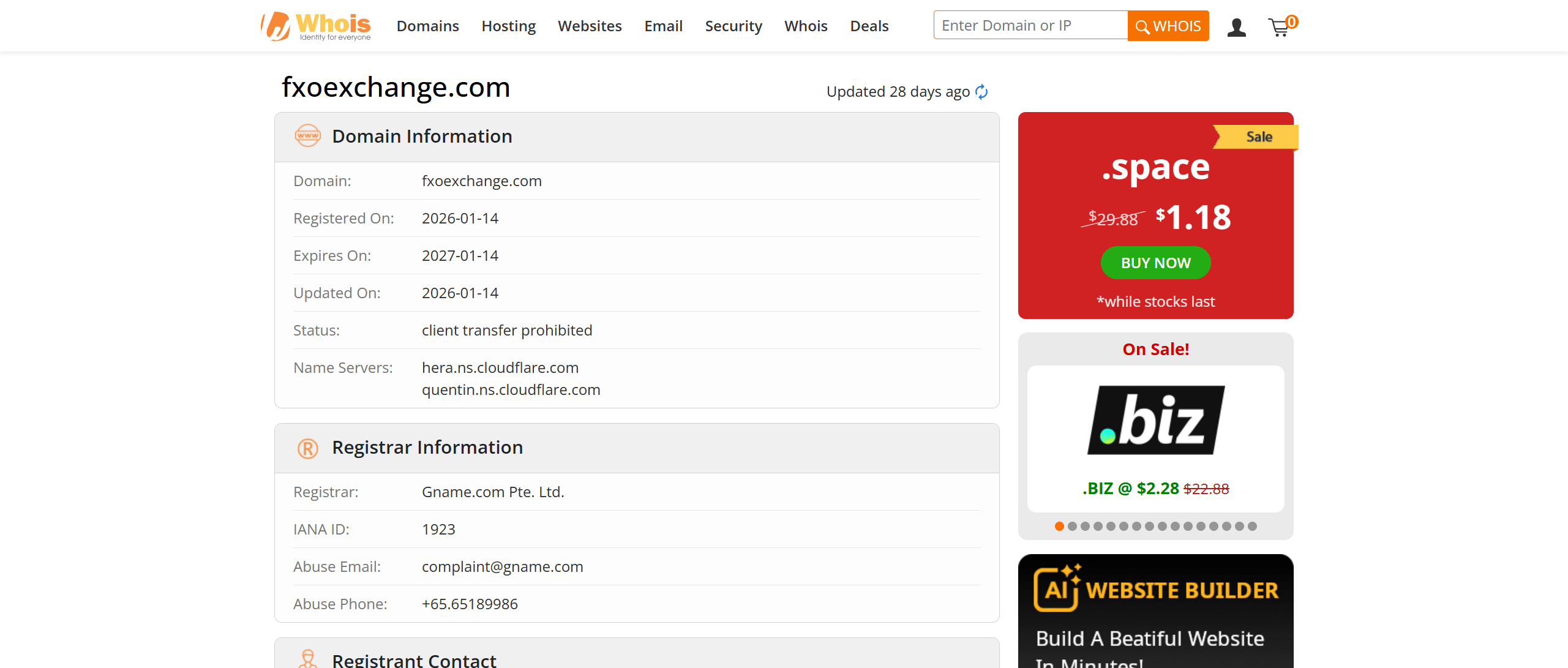This screenshot has height=668, width=1568.
Task: Click the cart item count badge
Action: pyautogui.click(x=1292, y=22)
